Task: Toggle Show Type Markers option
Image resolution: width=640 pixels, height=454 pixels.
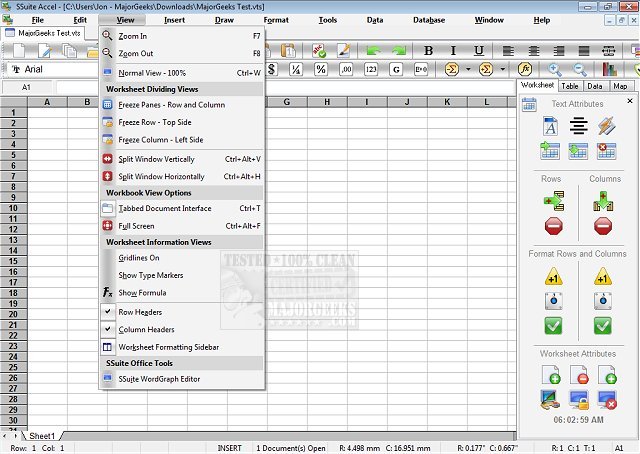Action: coord(182,275)
